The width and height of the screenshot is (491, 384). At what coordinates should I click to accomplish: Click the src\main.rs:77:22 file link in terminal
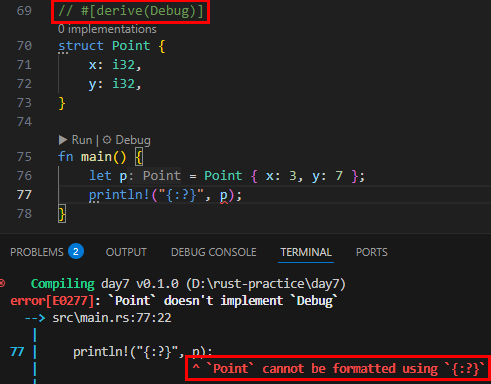pos(112,318)
